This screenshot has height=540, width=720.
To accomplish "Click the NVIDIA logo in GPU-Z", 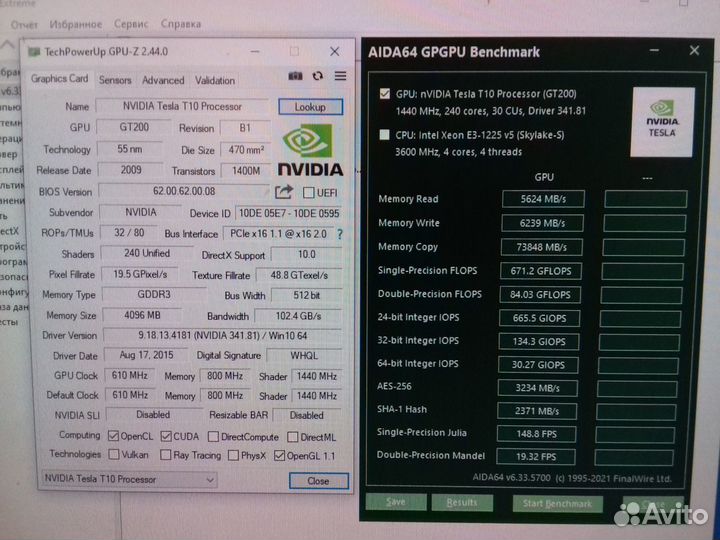I will (310, 150).
